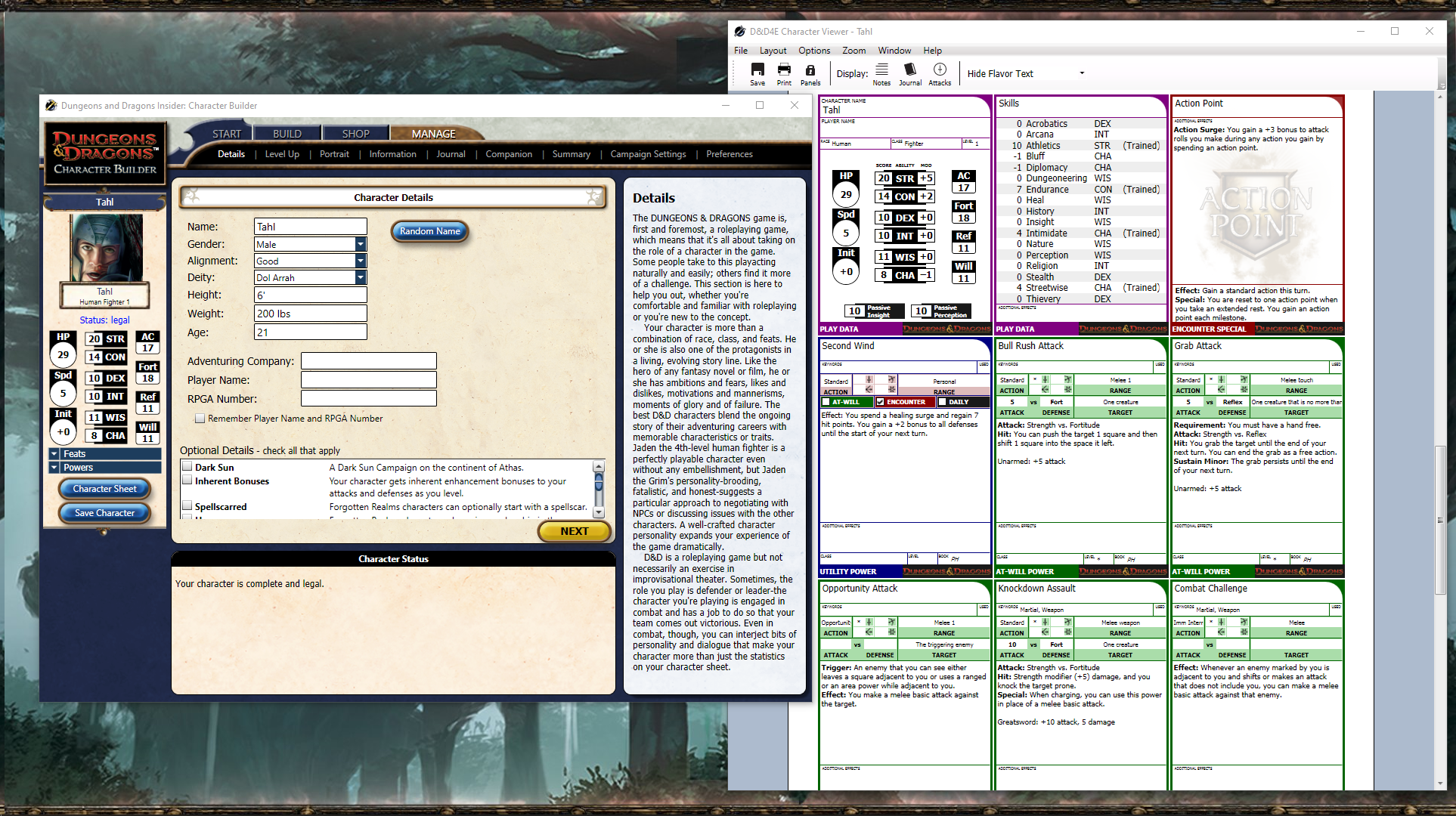Show Journal display icon
This screenshot has width=1456, height=816.
tap(909, 70)
